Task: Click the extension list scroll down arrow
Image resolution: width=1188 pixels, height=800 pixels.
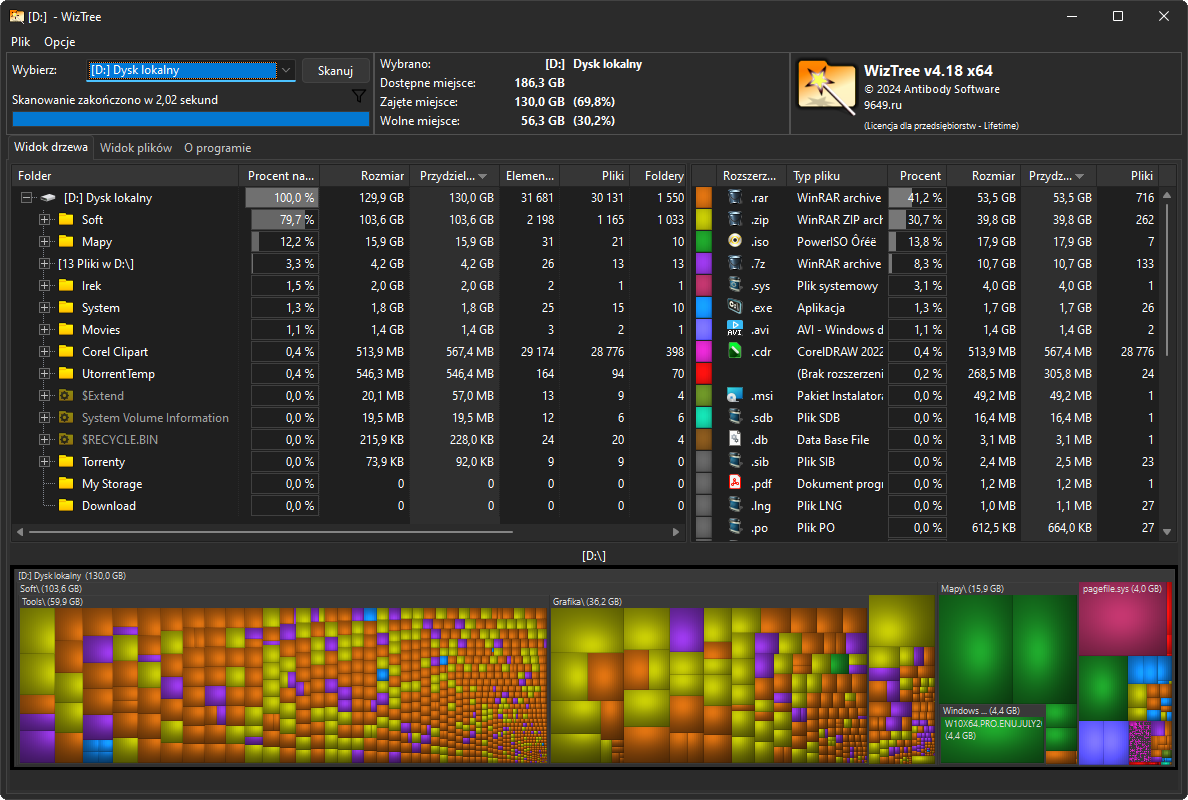Action: click(1167, 532)
